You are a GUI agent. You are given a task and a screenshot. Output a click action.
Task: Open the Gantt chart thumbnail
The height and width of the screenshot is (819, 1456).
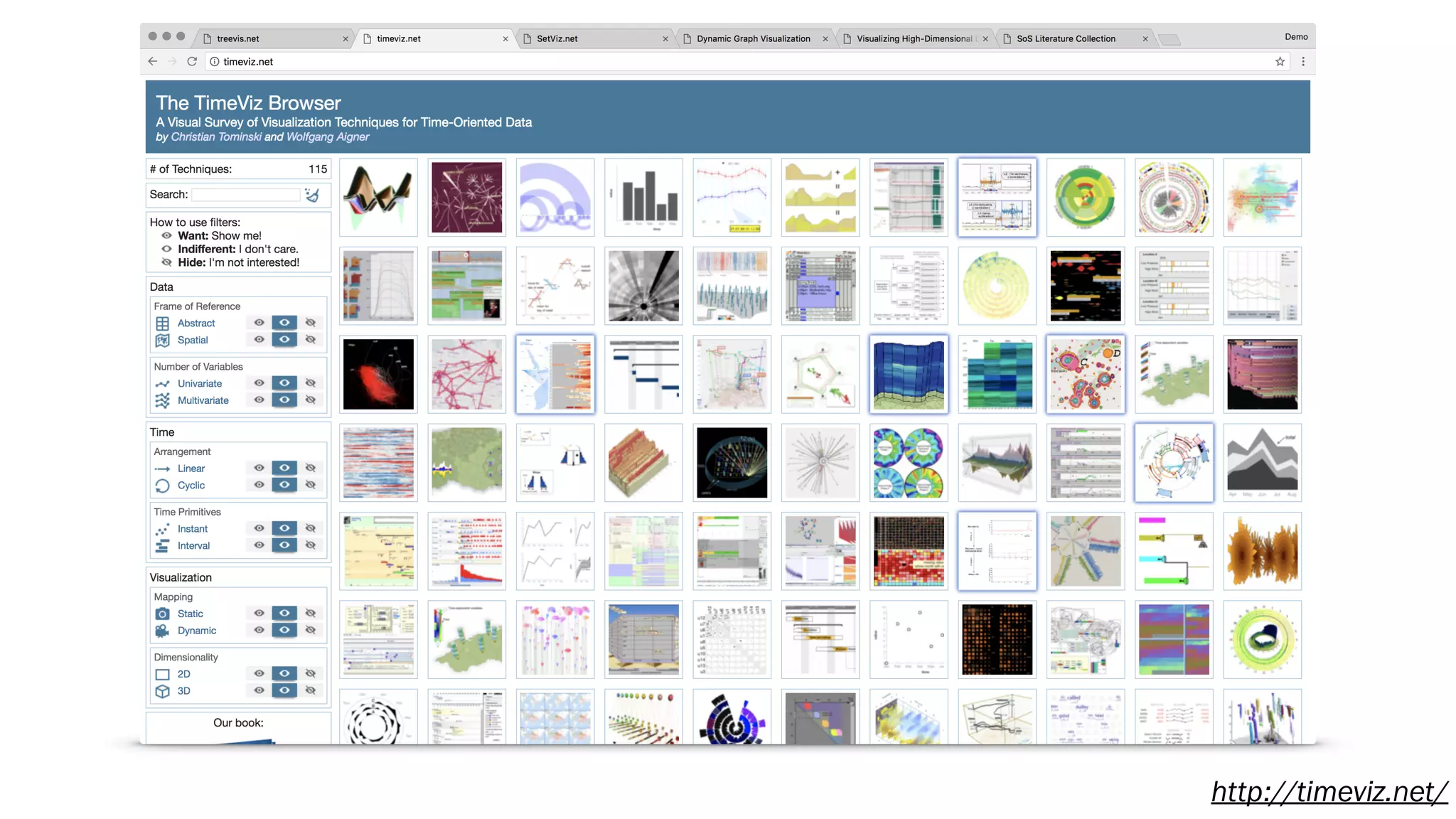(643, 375)
